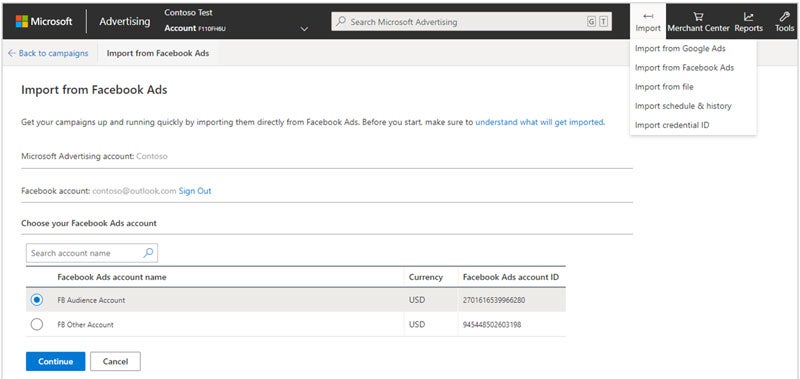Image resolution: width=800 pixels, height=379 pixels.
Task: Open the Tools wrench icon
Action: [784, 16]
